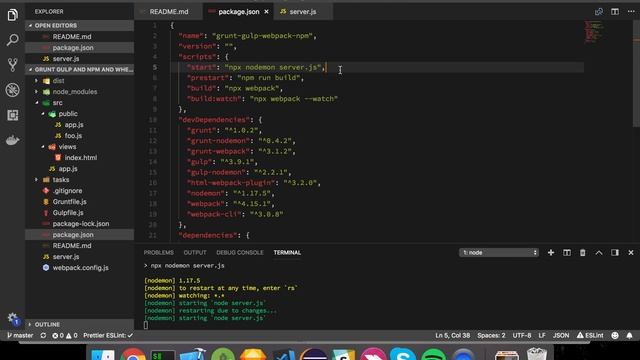Viewport: 640px width, 360px height.
Task: Select the Terminal panel tab
Action: 287,253
